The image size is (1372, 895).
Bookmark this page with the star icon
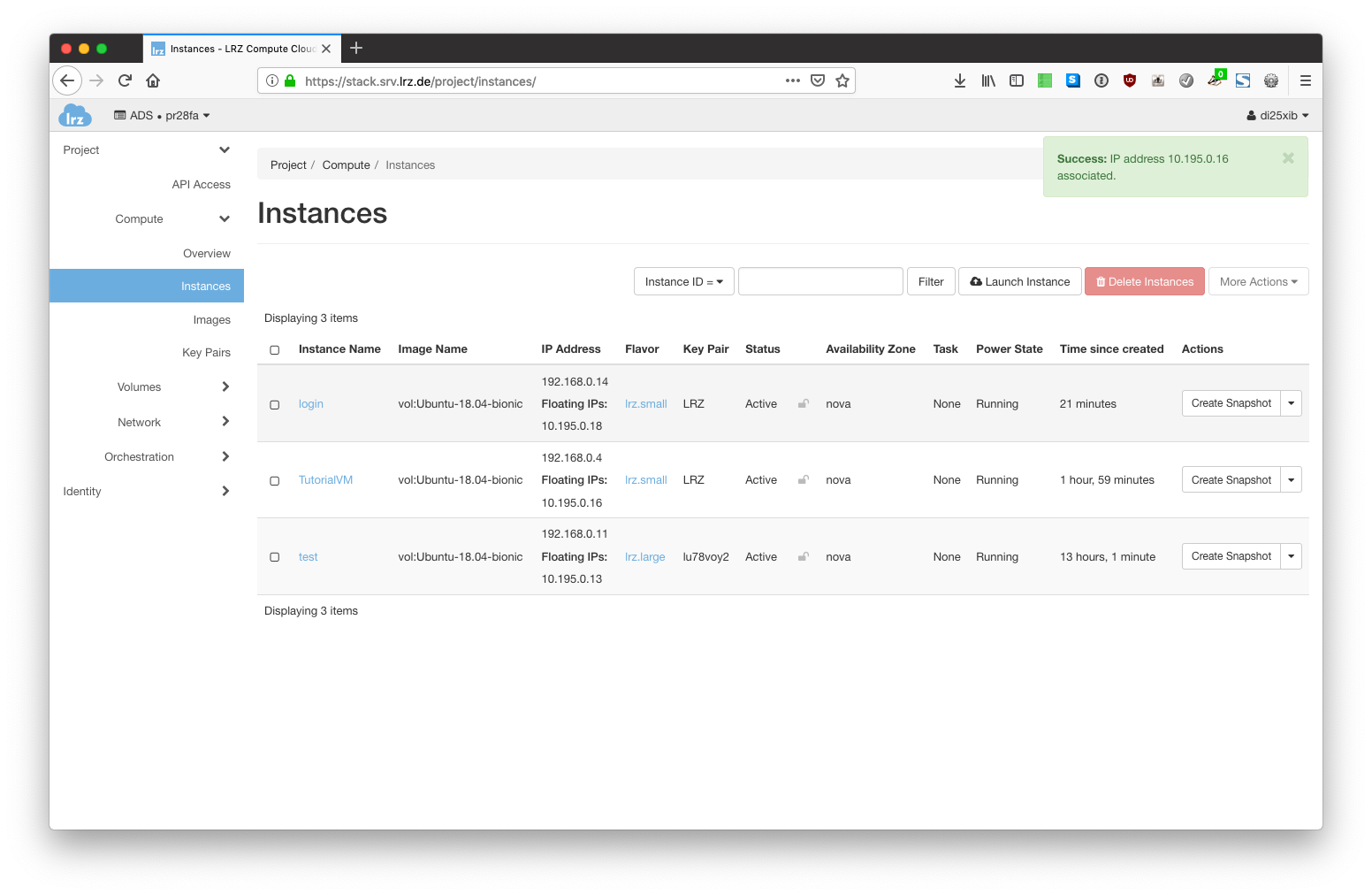[842, 80]
